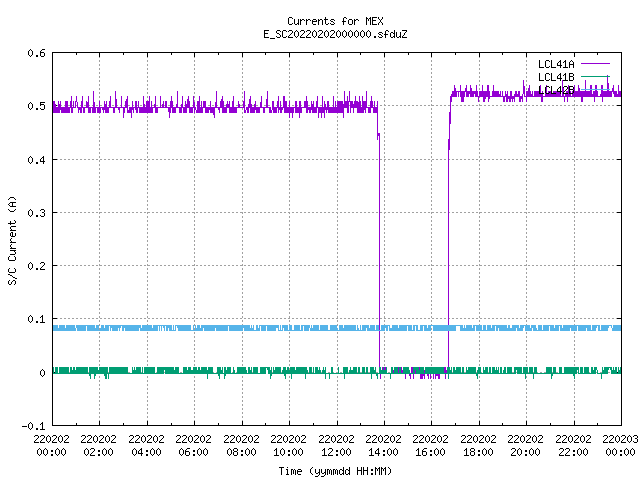Click the green LCL41B legend line sample
Image resolution: width=640 pixels, height=480 pixels.
595,76
